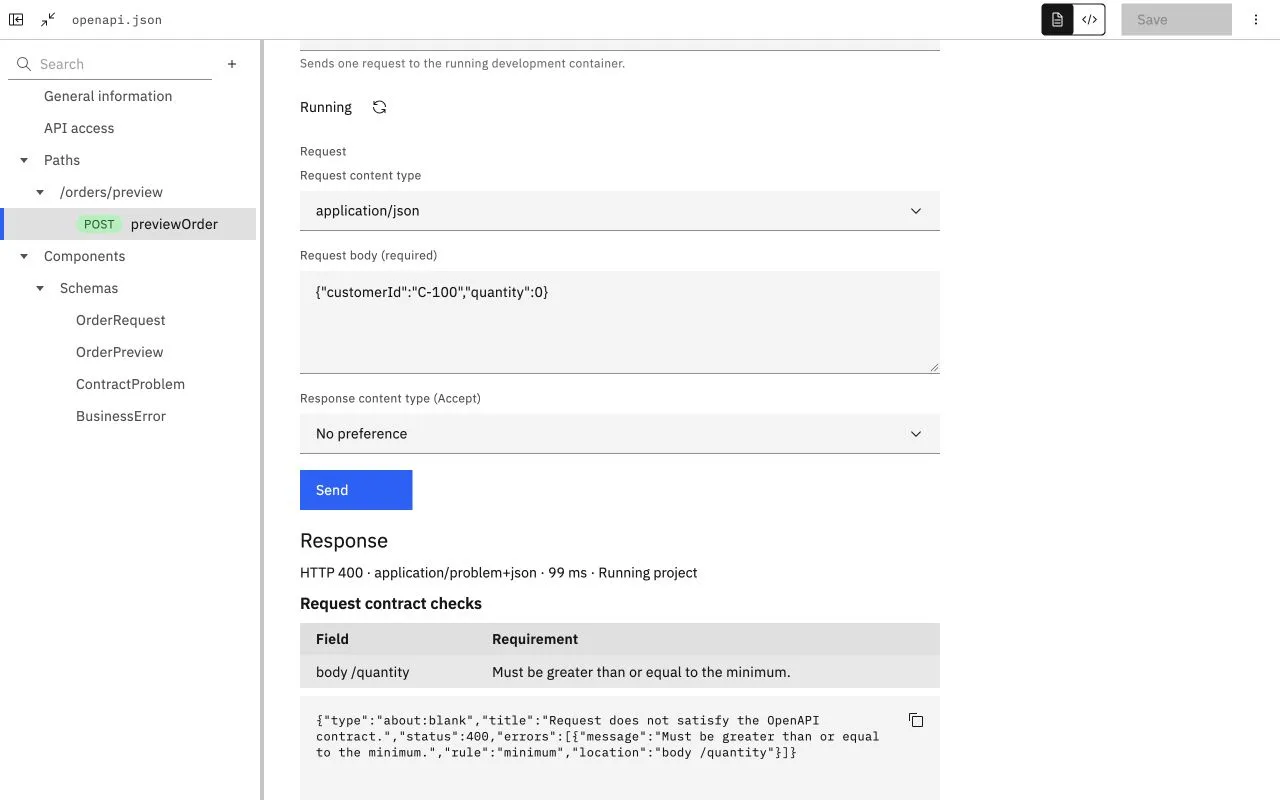1280x800 pixels.
Task: Open General information section
Action: [x=108, y=96]
